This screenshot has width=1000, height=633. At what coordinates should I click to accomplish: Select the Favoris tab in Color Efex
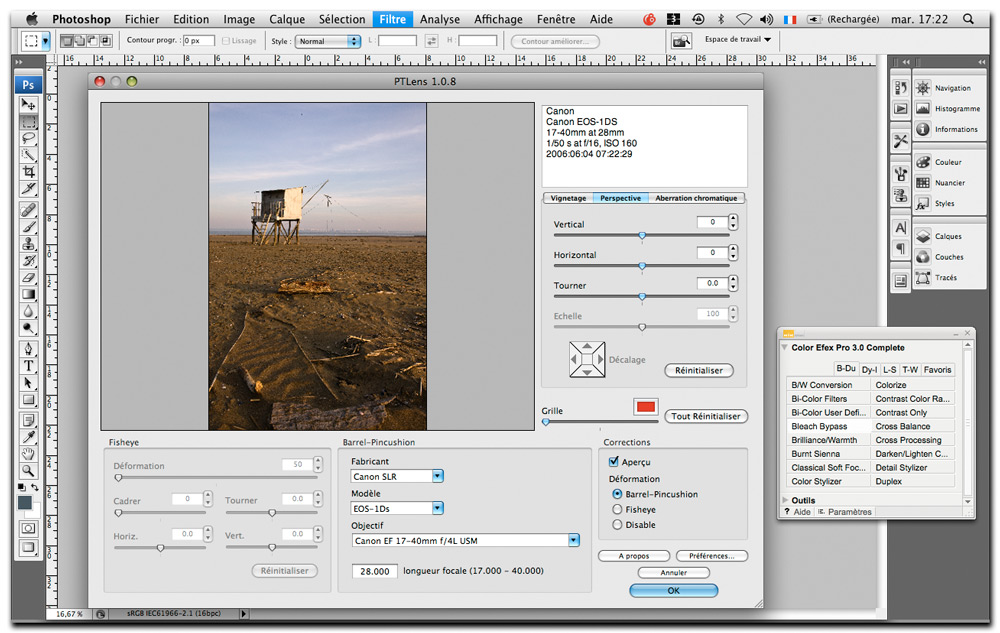937,370
